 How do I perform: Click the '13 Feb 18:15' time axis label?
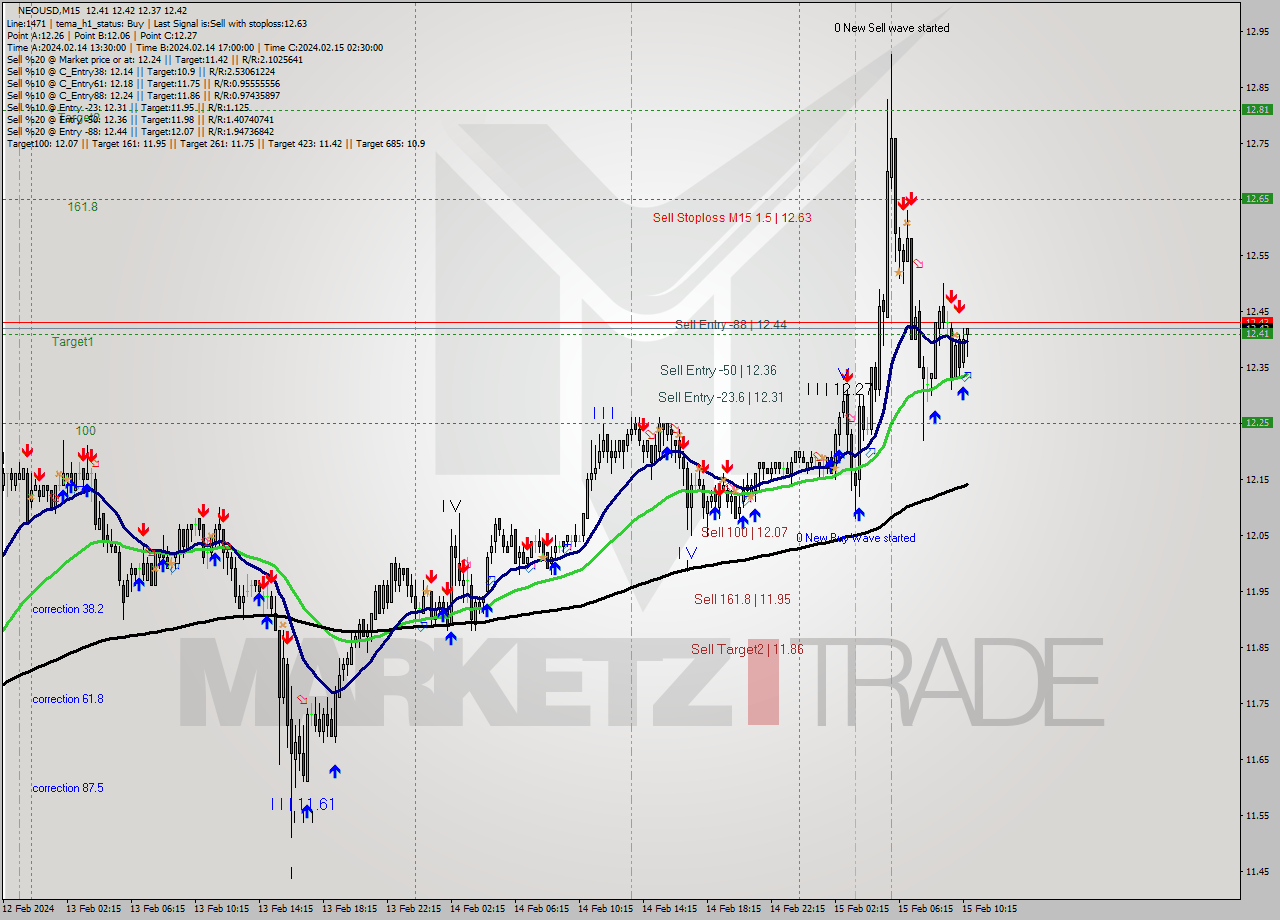click(x=349, y=909)
